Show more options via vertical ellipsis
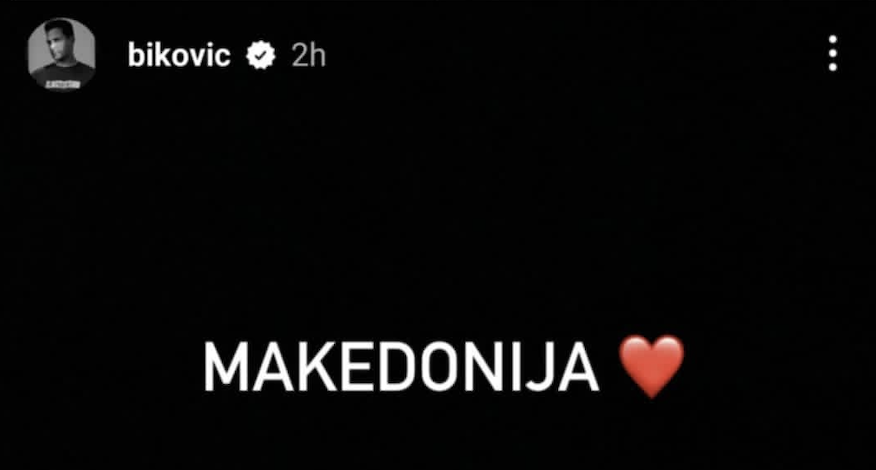 [x=832, y=54]
